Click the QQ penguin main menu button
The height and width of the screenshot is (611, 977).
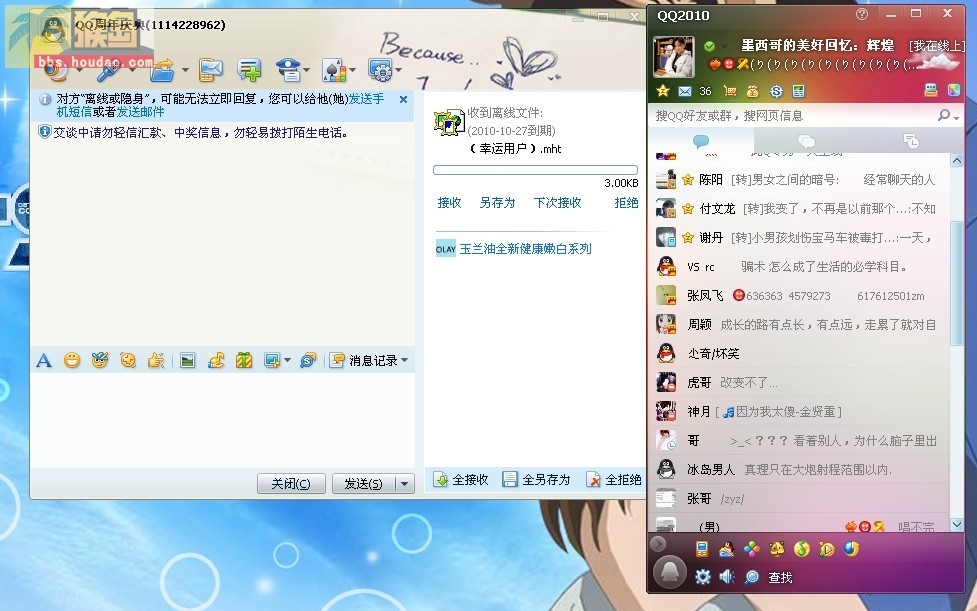coord(670,572)
